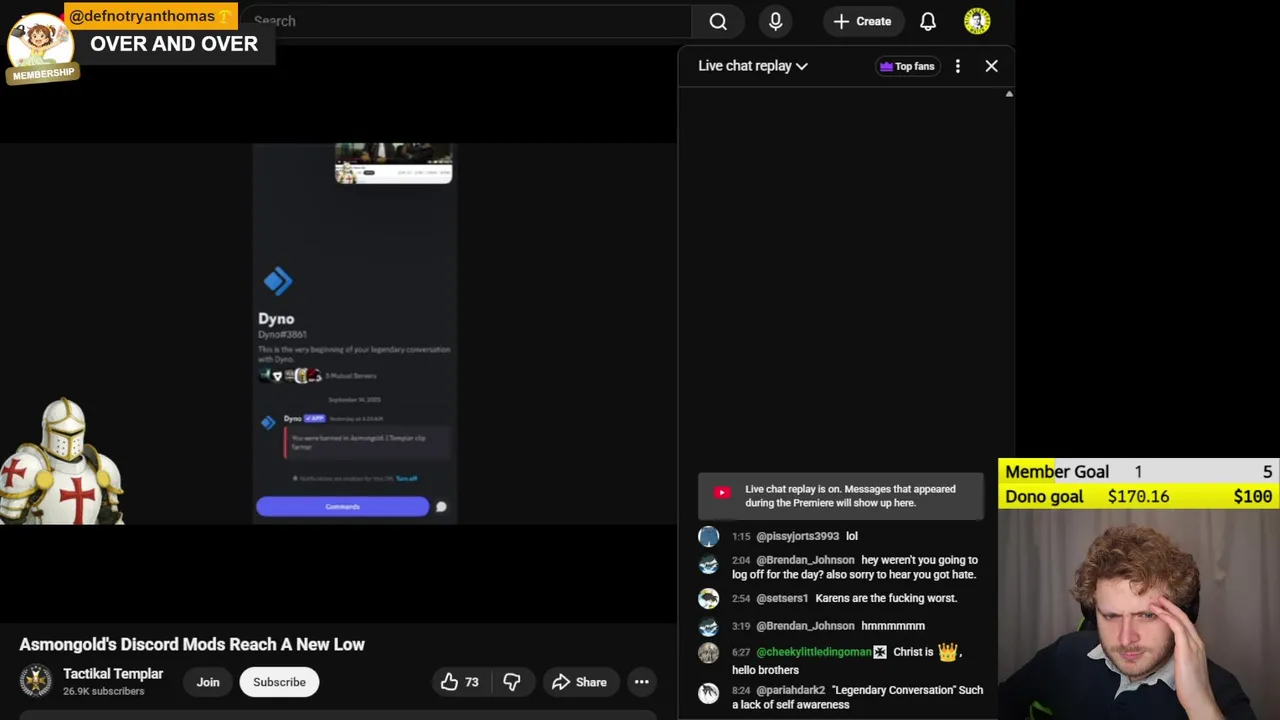This screenshot has width=1280, height=720.
Task: Expand the Live chat replay dropdown
Action: [x=753, y=66]
